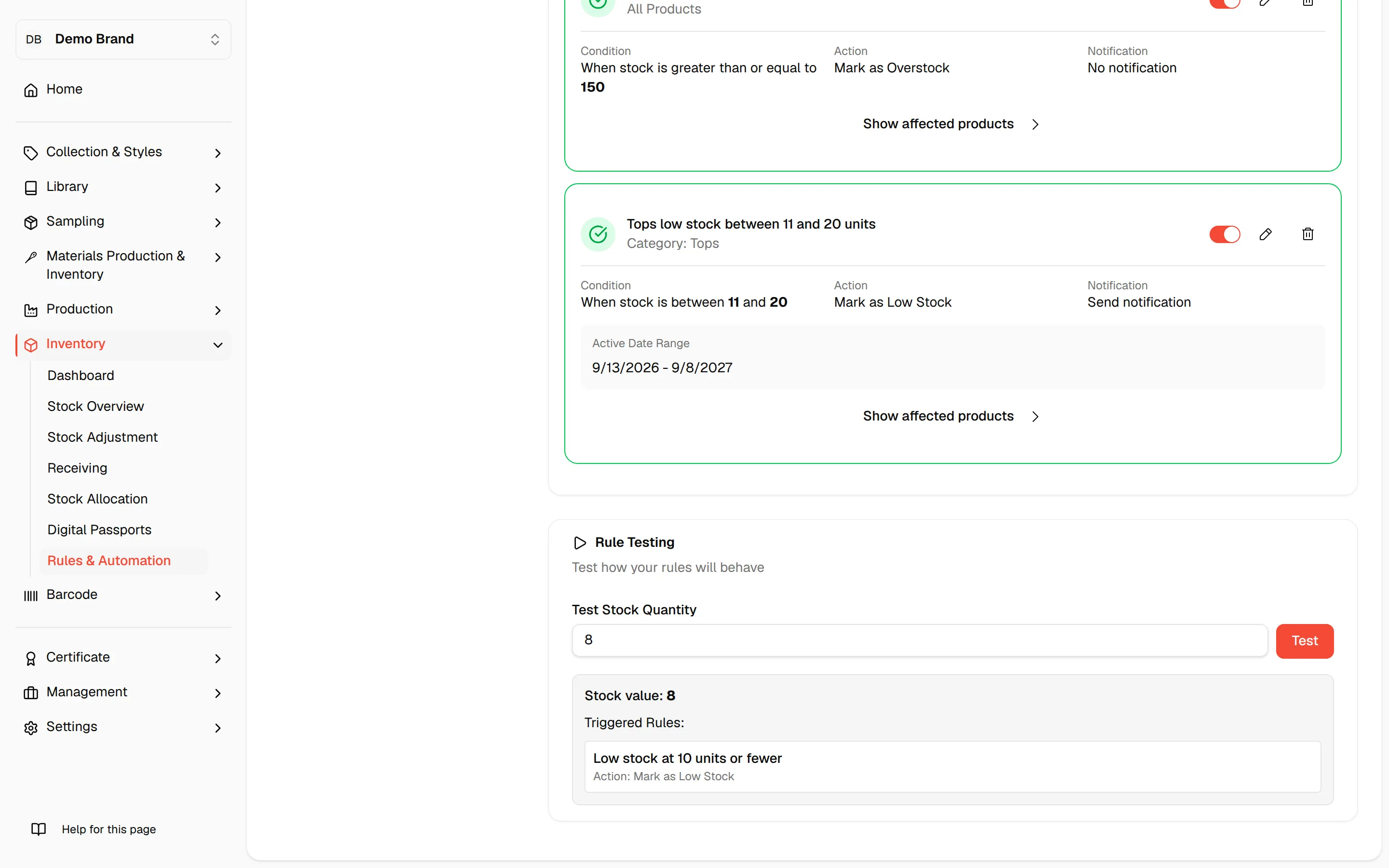1389x868 pixels.
Task: Open Stock Overview page
Action: pyautogui.click(x=95, y=406)
